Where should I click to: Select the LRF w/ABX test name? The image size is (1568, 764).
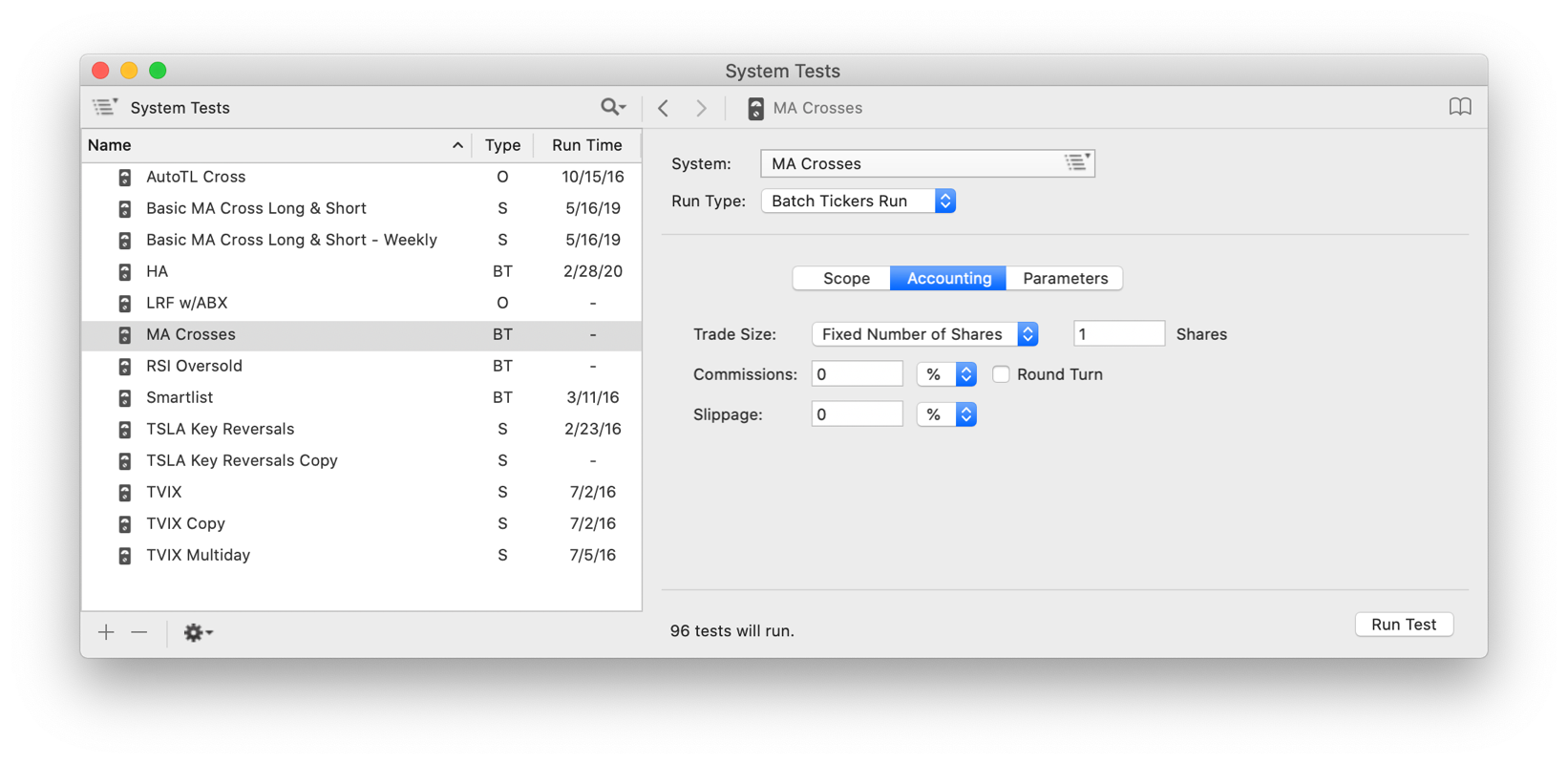pyautogui.click(x=187, y=303)
